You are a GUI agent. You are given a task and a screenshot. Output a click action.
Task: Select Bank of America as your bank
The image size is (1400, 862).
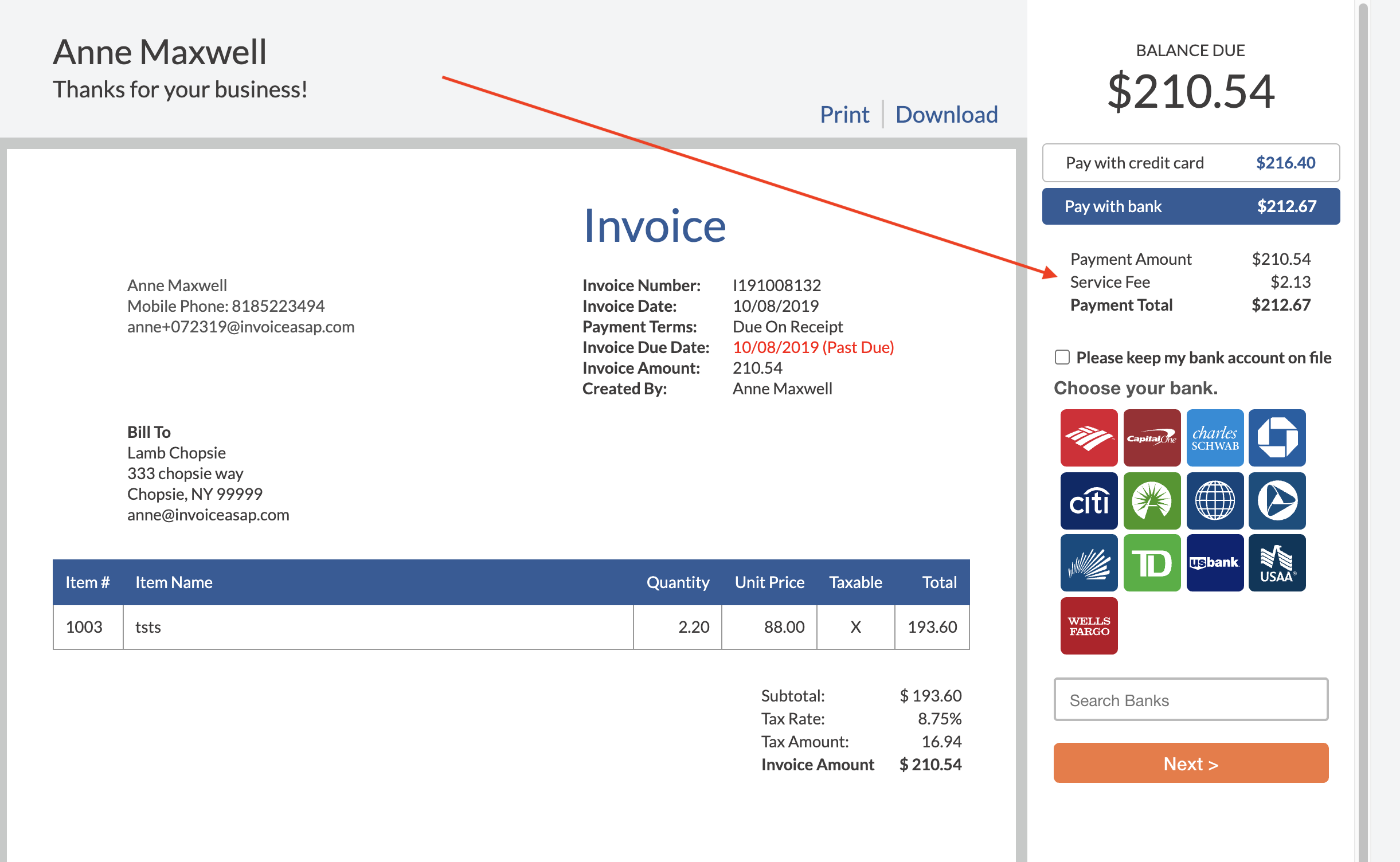(x=1088, y=438)
